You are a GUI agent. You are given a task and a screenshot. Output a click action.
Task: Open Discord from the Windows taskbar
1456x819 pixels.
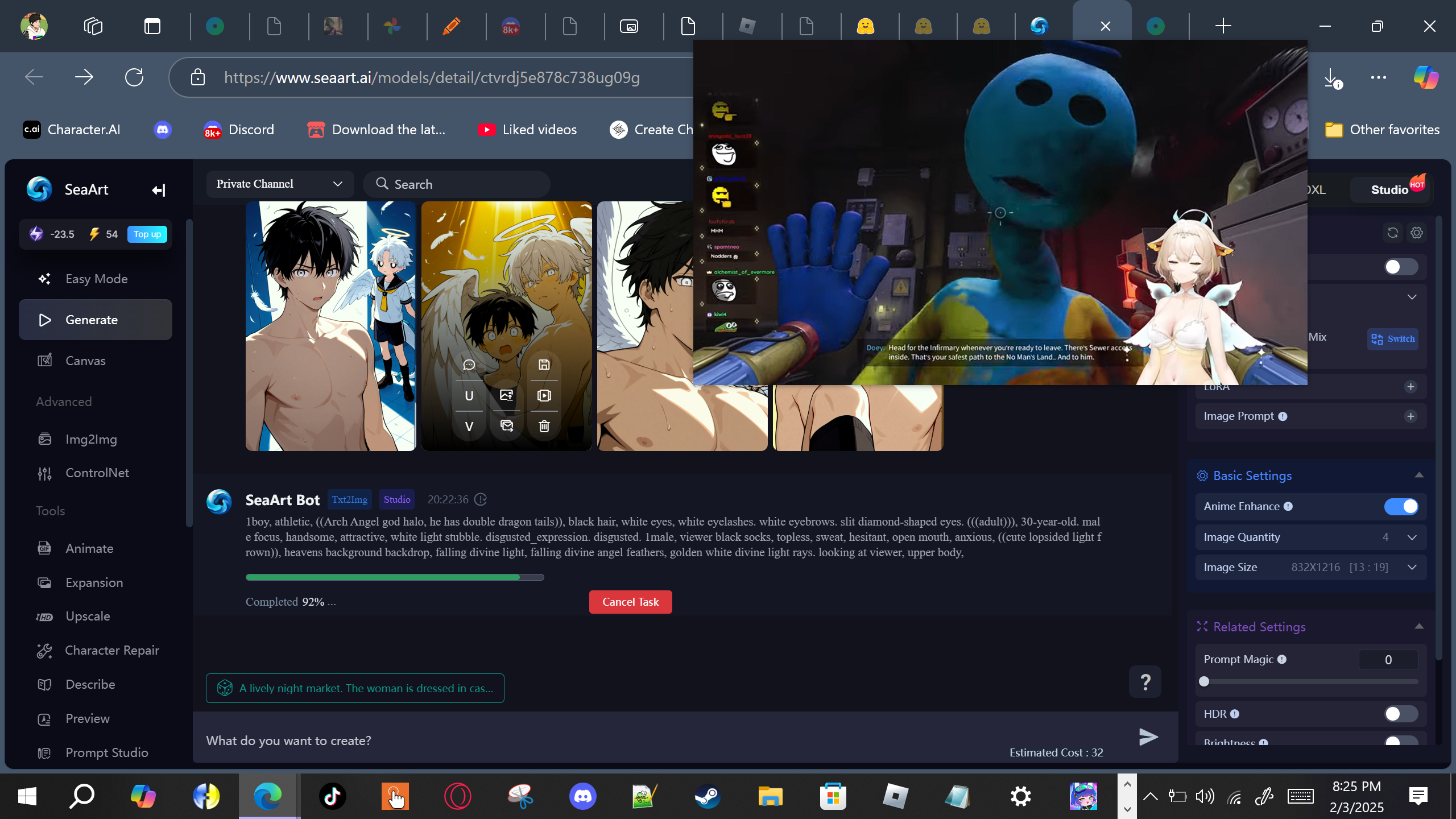tap(582, 796)
